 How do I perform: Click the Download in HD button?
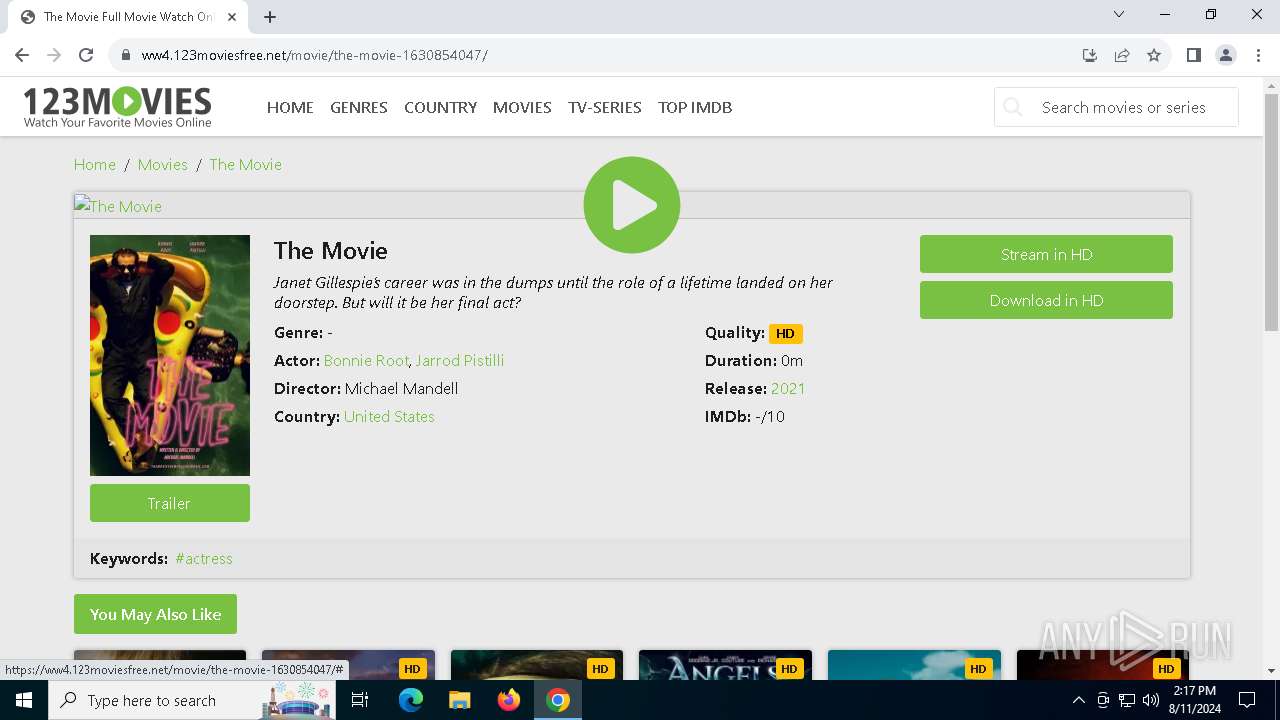pyautogui.click(x=1046, y=300)
